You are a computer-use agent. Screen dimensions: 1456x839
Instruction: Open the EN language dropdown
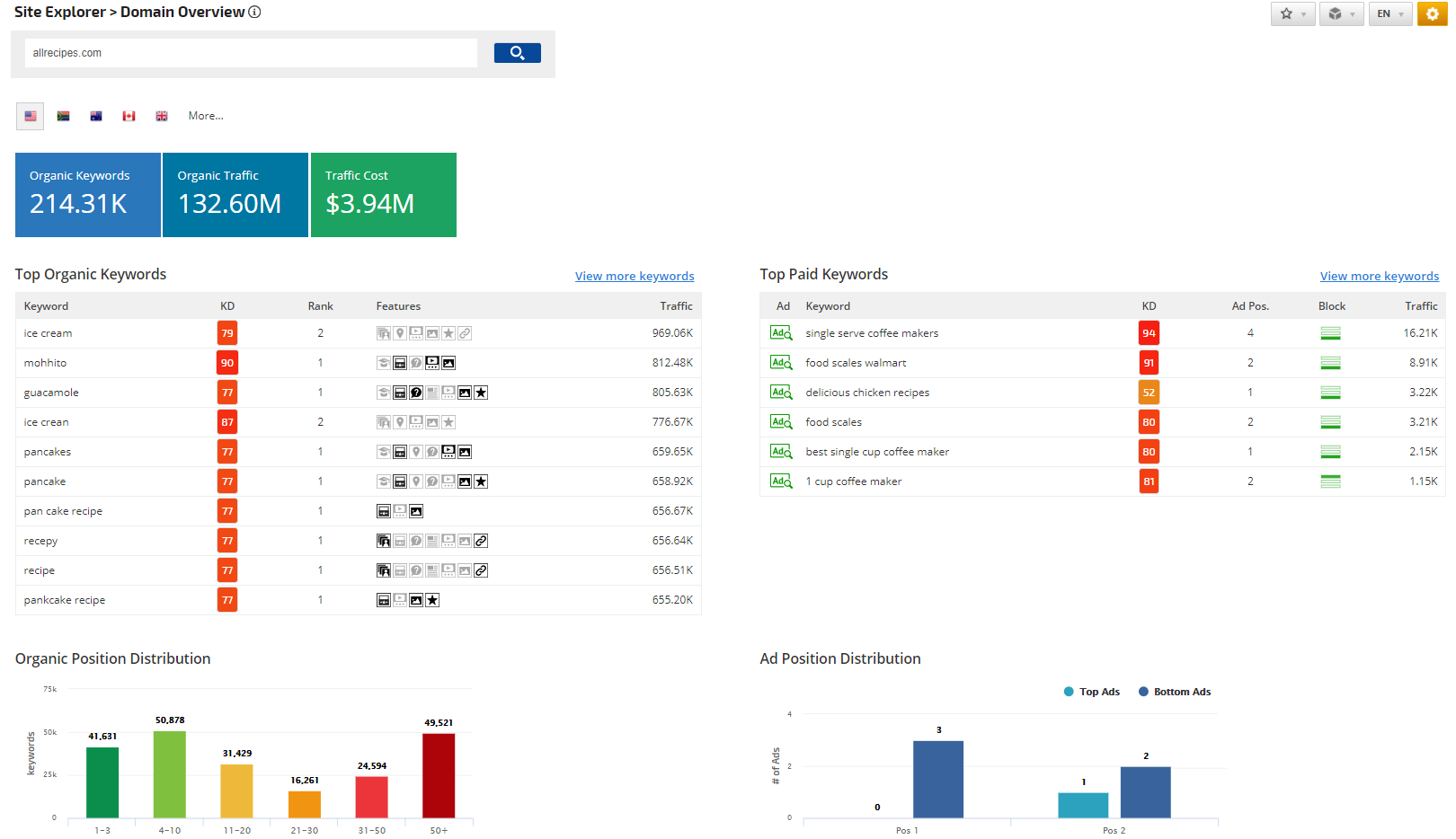click(x=1389, y=13)
